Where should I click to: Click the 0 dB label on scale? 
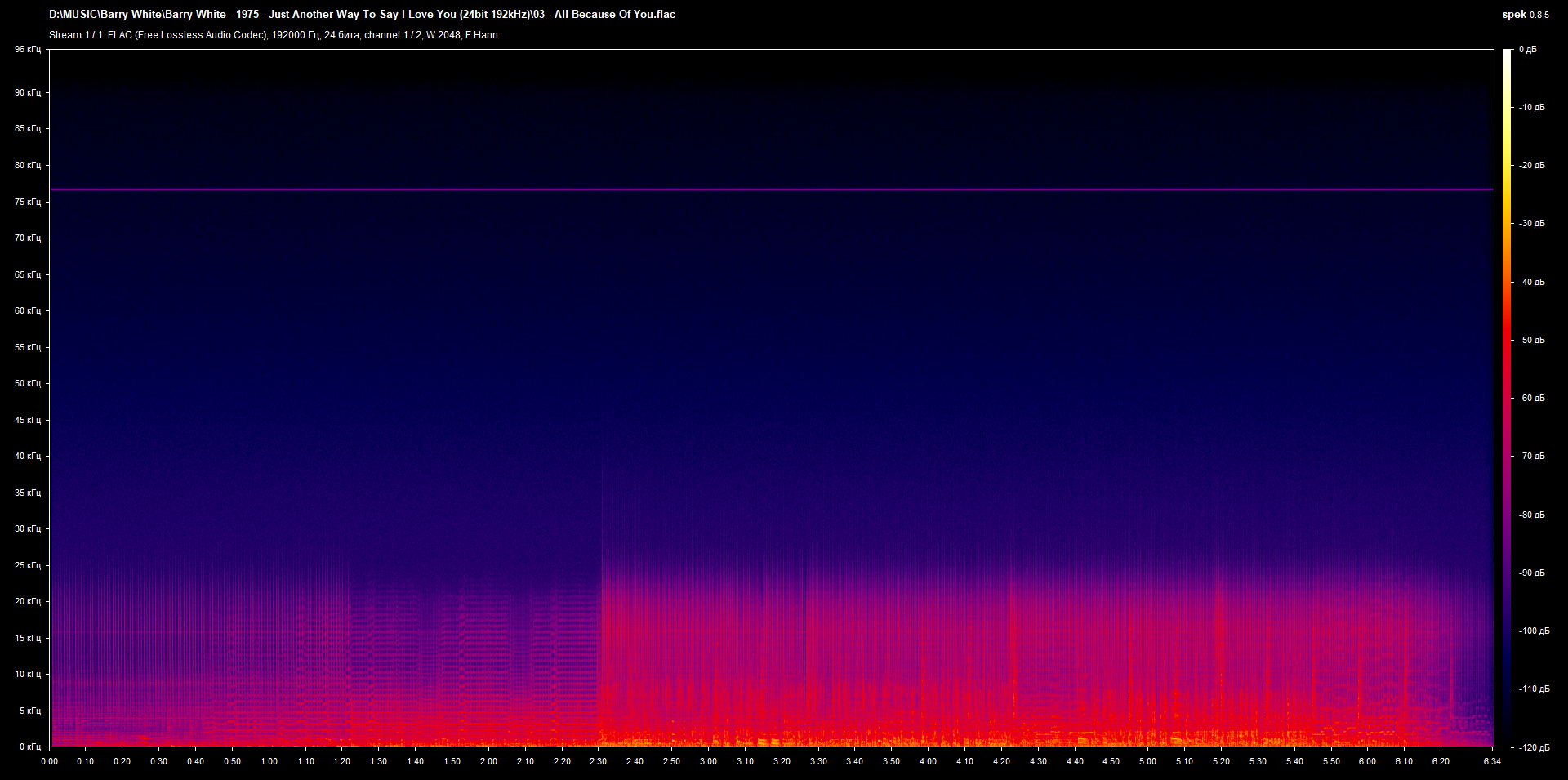coord(1527,50)
